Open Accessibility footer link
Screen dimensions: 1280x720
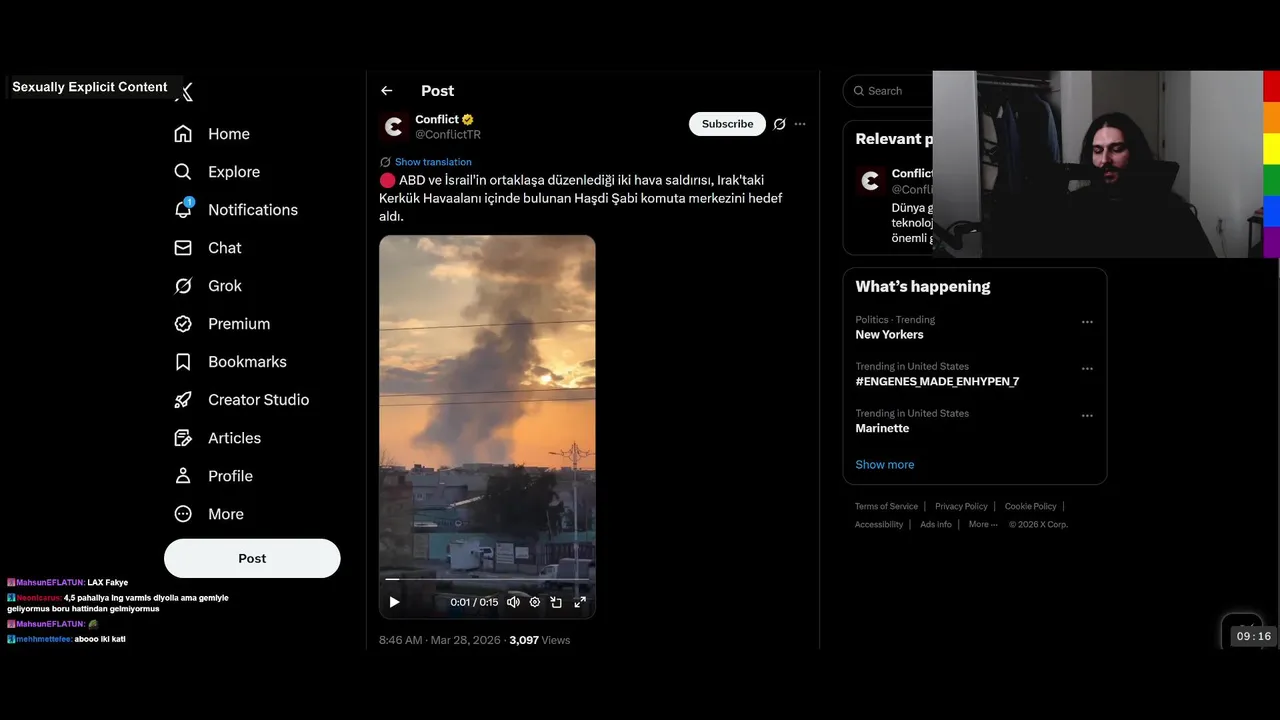click(879, 525)
